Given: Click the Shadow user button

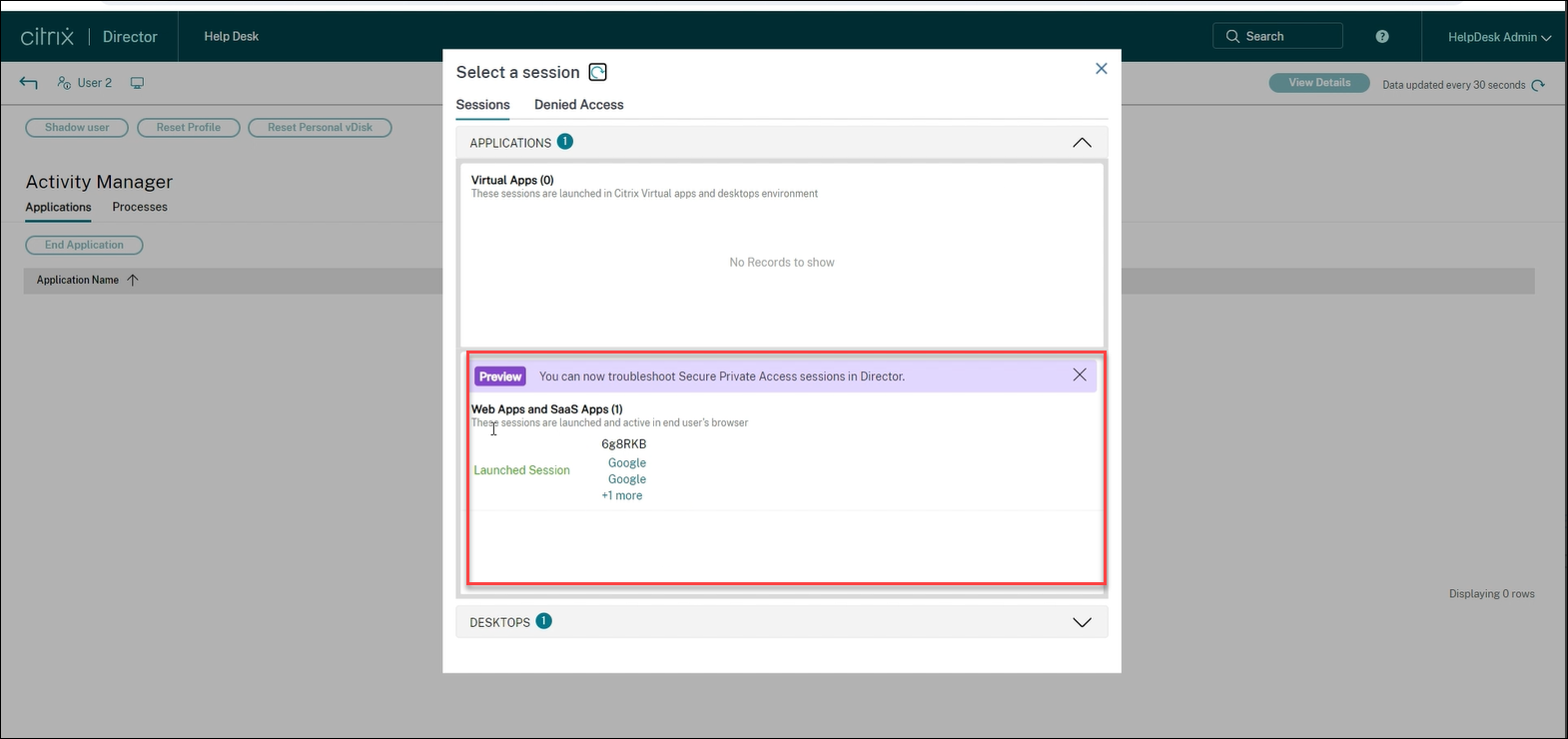Looking at the screenshot, I should [77, 128].
